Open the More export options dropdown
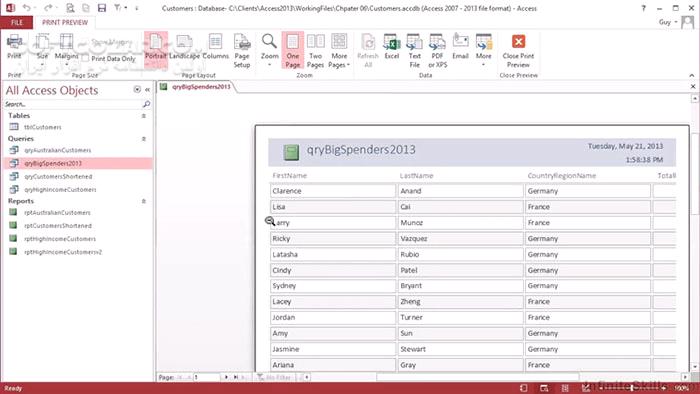This screenshot has height=394, width=700. (x=483, y=50)
